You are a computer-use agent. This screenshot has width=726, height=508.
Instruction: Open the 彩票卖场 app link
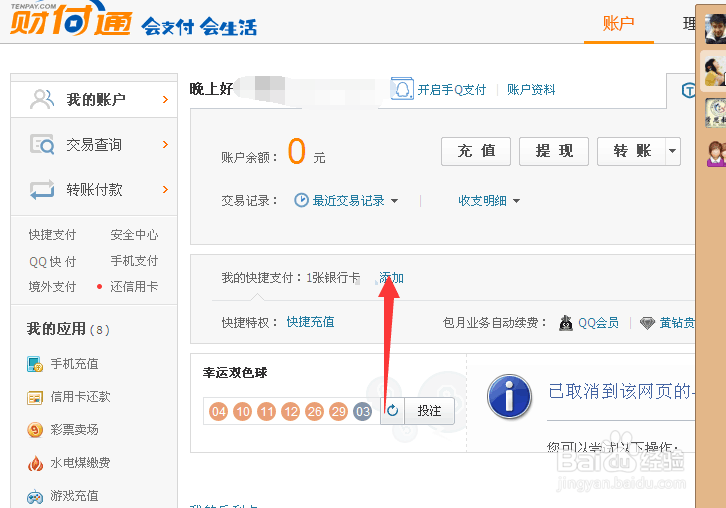click(75, 430)
